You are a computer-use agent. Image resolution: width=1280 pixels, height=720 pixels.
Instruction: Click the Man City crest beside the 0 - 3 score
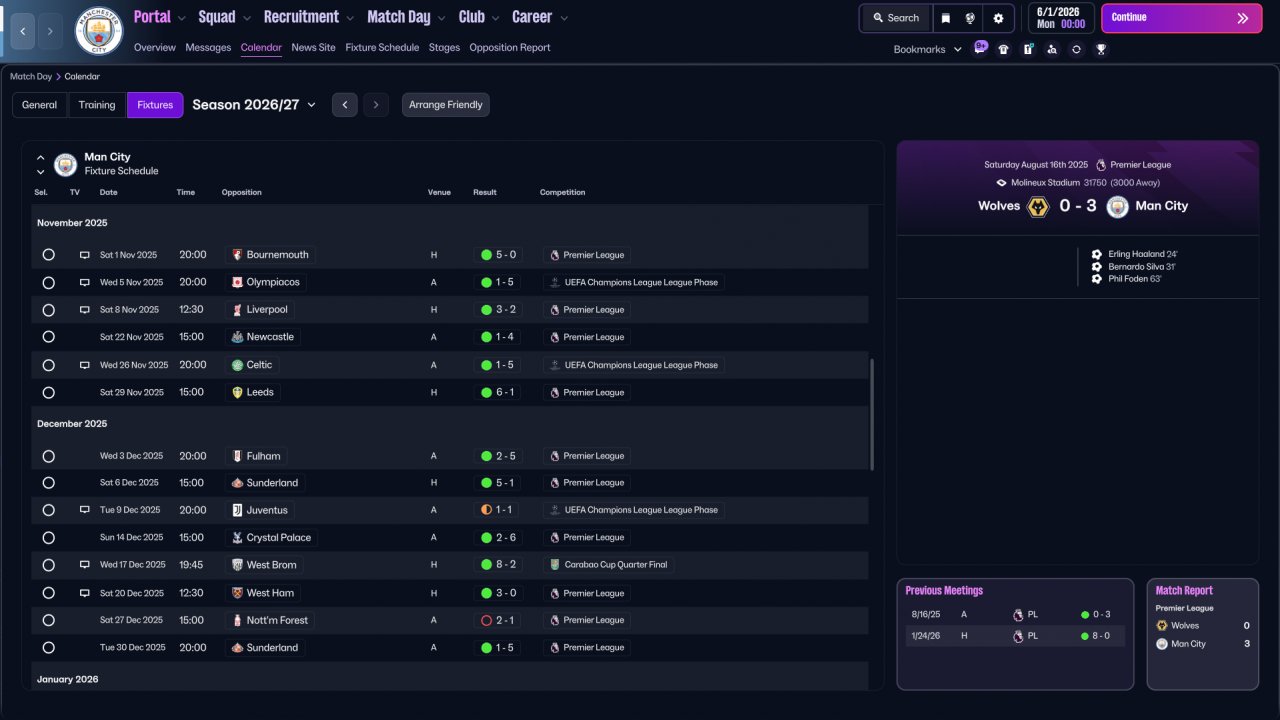coord(1118,207)
